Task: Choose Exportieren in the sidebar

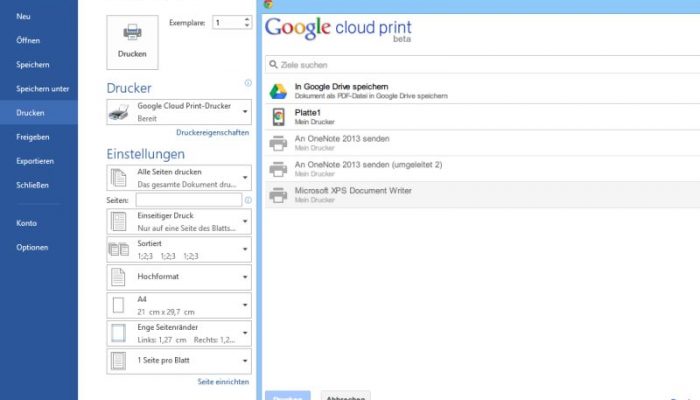Action: coord(35,161)
